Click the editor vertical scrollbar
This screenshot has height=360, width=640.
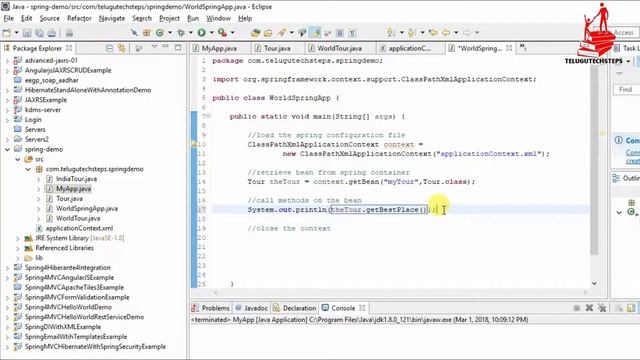[594, 159]
